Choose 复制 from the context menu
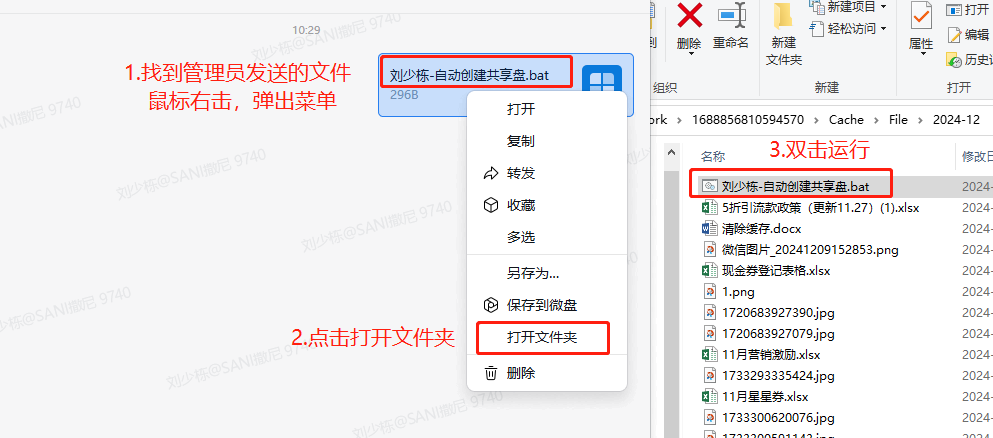993x438 pixels. click(x=521, y=141)
